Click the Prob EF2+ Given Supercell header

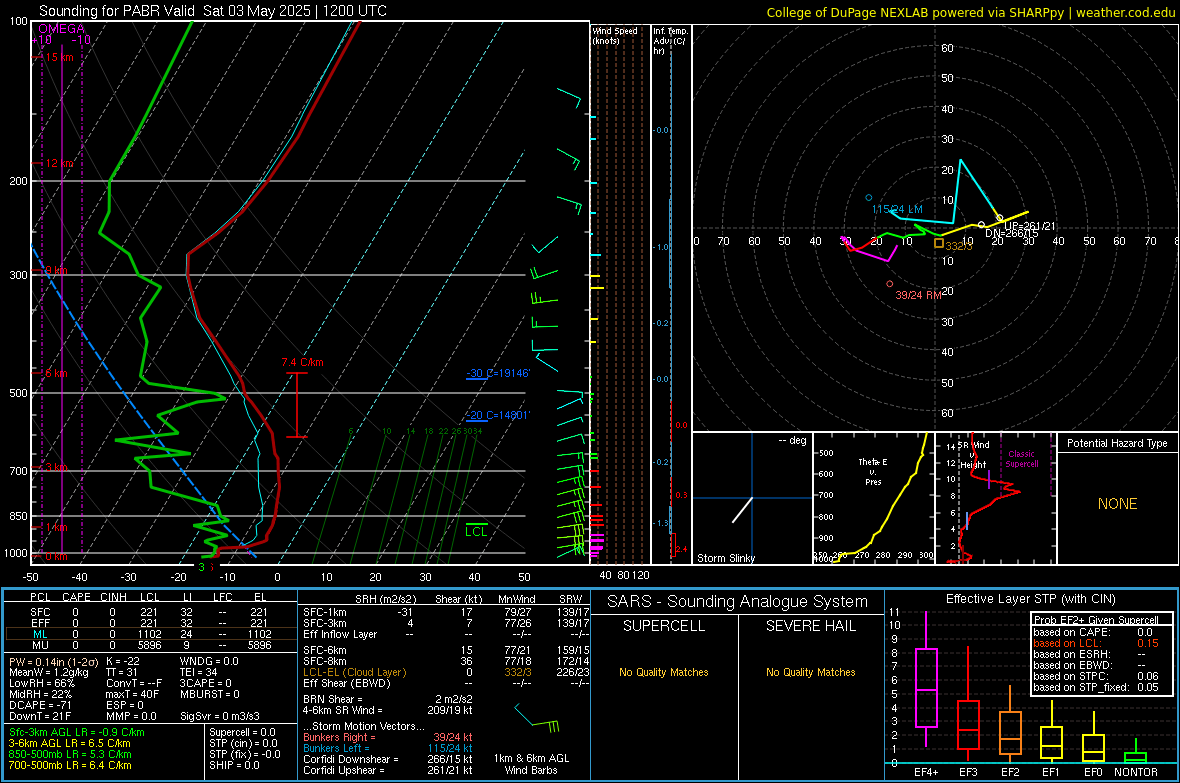(1096, 620)
